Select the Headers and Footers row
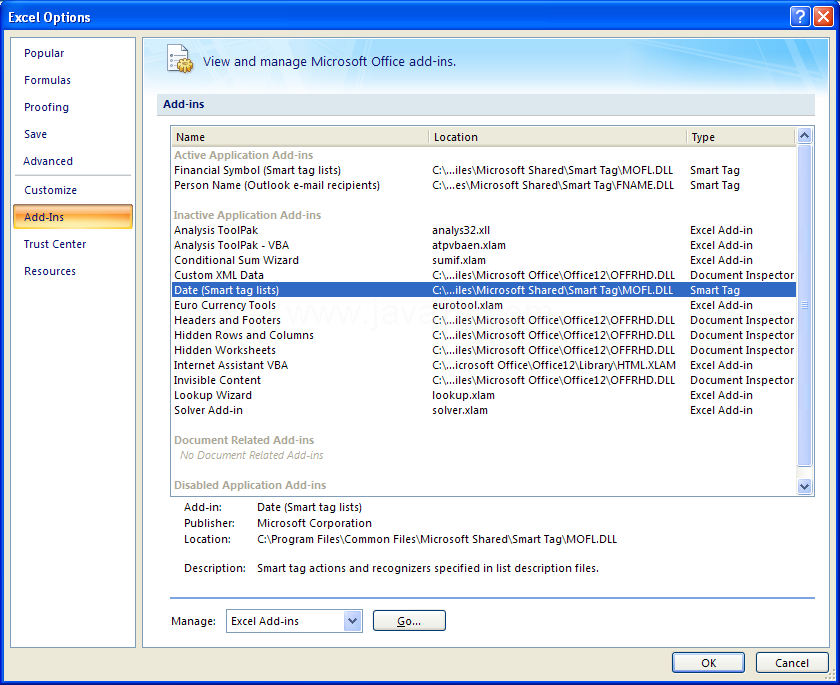The width and height of the screenshot is (840, 685). [x=484, y=320]
